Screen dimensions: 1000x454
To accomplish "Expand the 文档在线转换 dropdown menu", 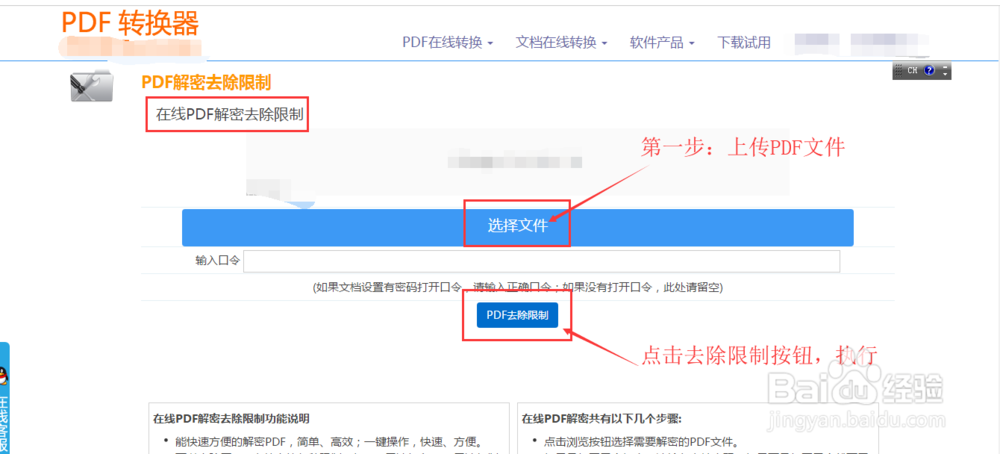I will (x=561, y=43).
